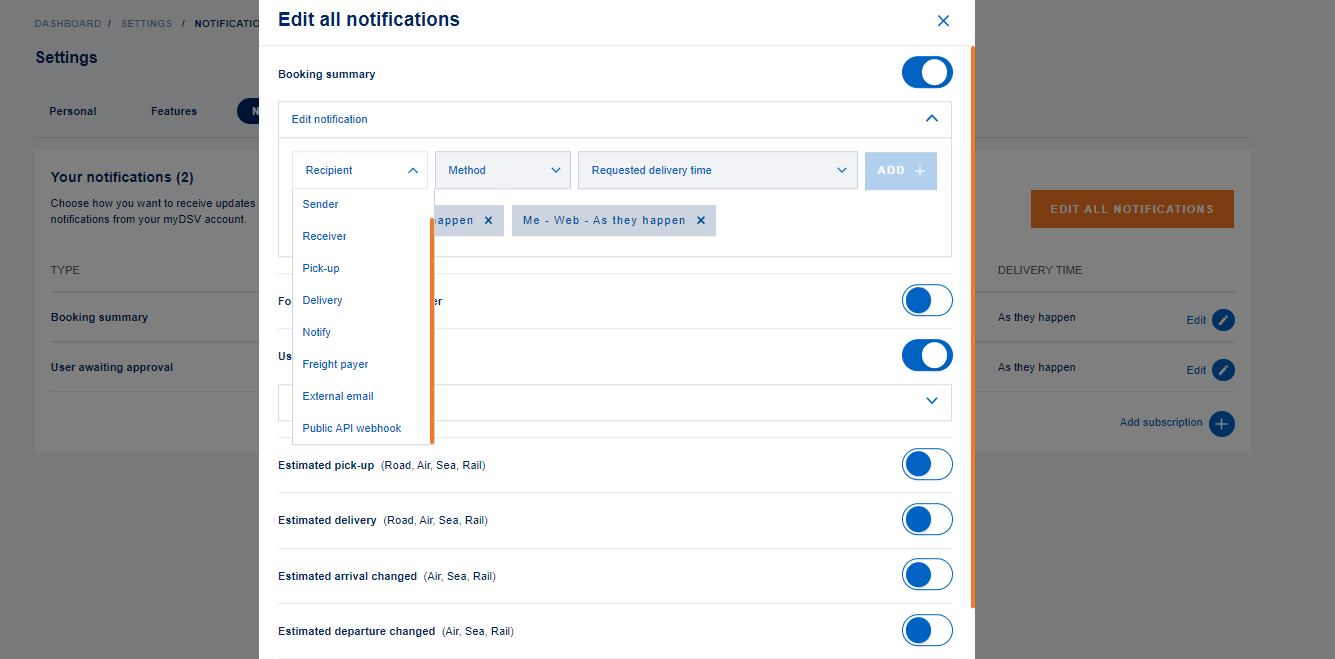The image size is (1335, 659).
Task: Open the Method dropdown
Action: [503, 170]
